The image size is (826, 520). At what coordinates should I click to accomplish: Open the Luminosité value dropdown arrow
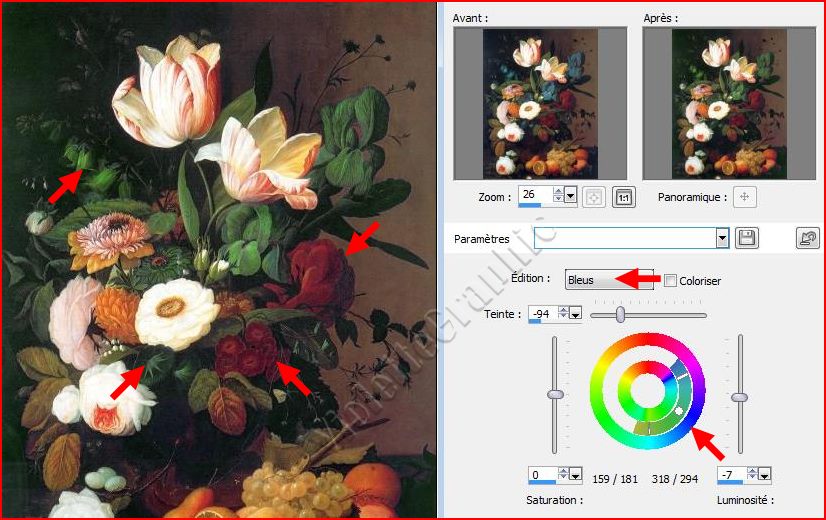[x=765, y=475]
